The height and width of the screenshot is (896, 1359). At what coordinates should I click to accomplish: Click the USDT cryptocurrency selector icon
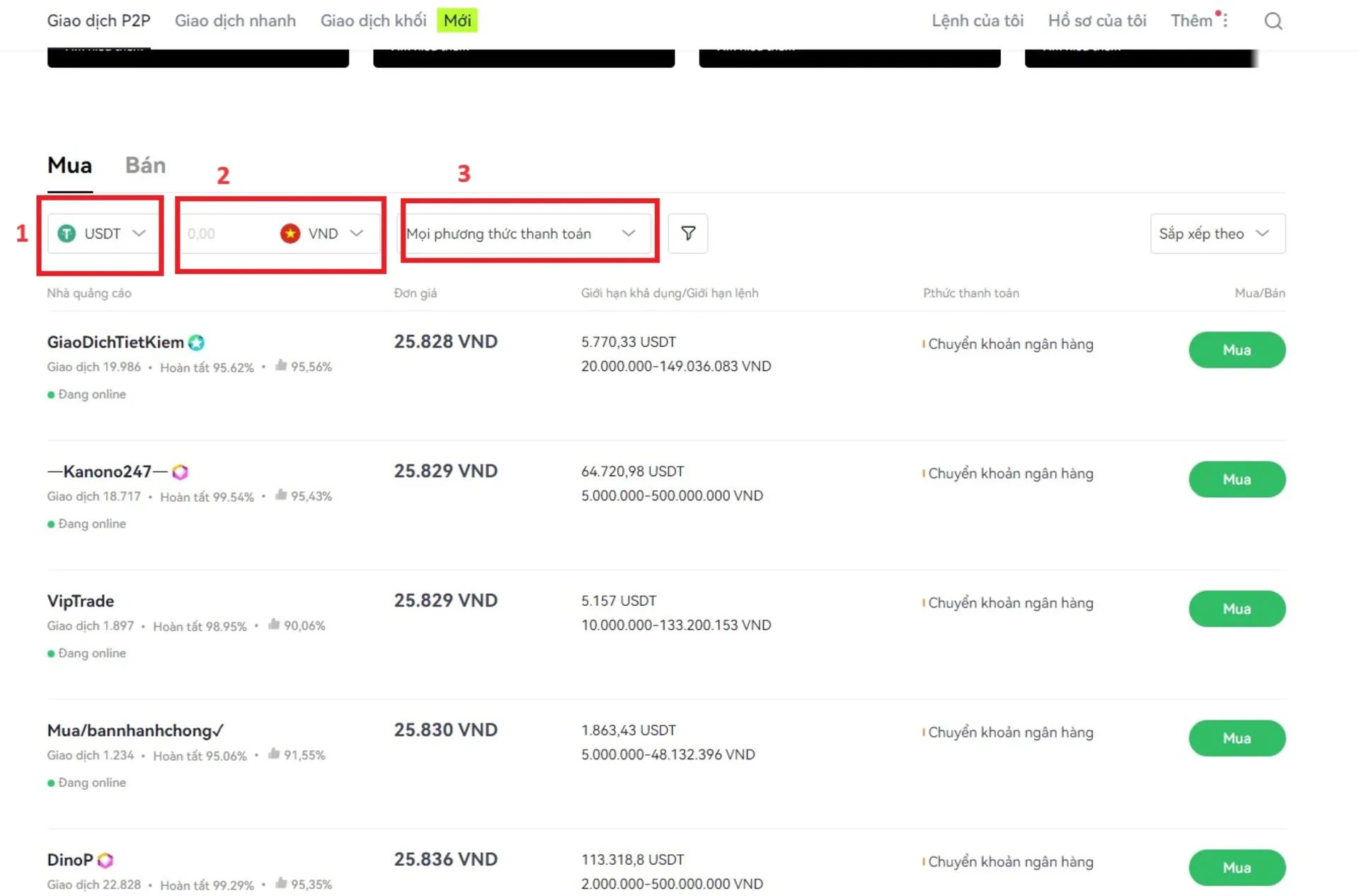[x=67, y=233]
